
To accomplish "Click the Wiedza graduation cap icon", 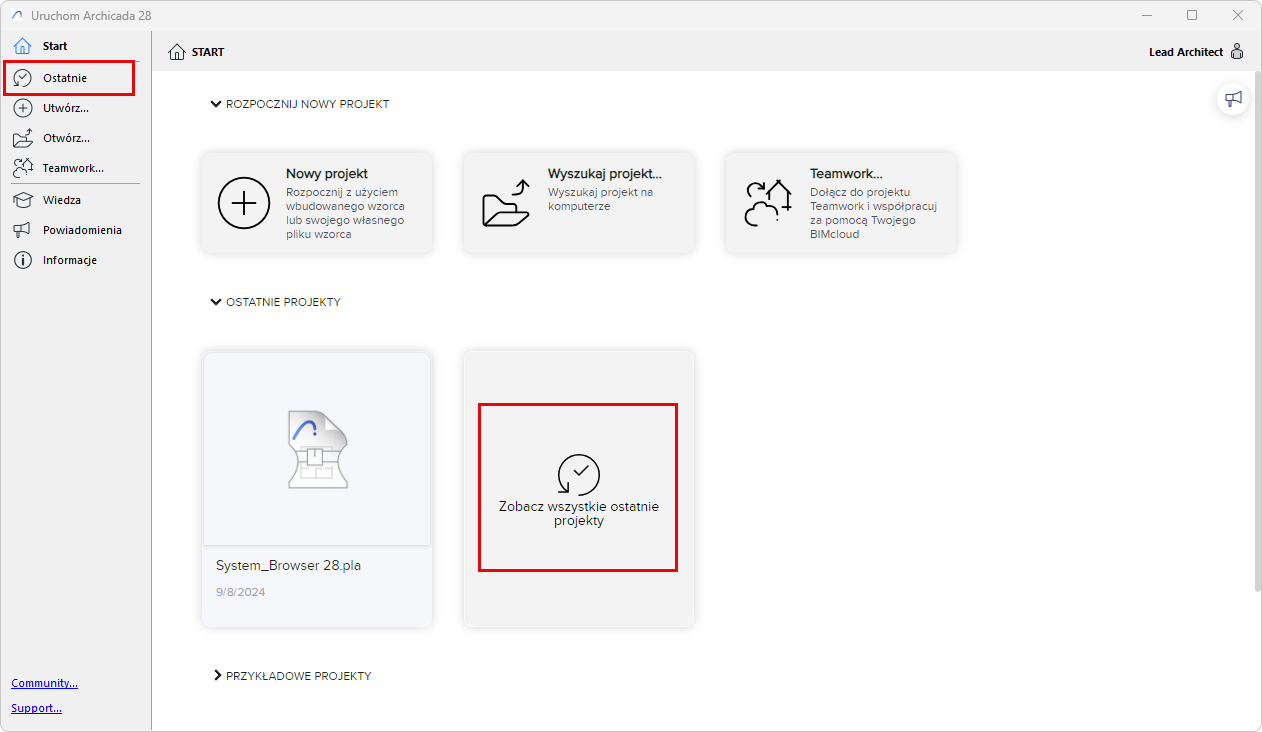I will 23,200.
